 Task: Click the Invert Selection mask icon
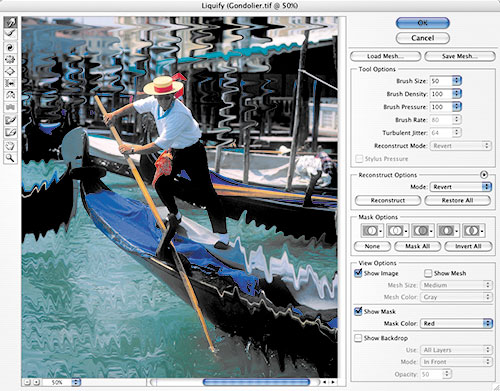[x=473, y=231]
